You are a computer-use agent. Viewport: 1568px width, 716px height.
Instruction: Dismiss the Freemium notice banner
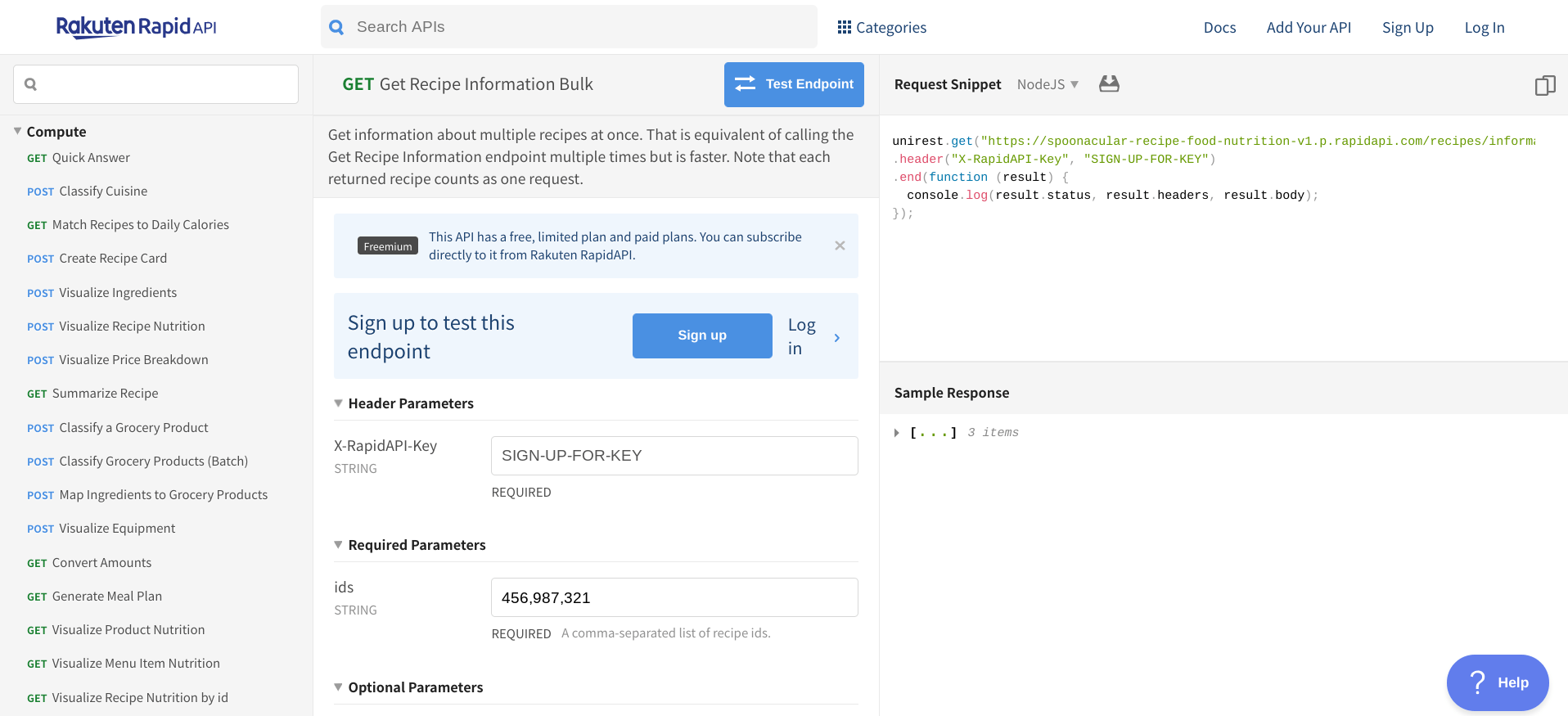[x=840, y=245]
